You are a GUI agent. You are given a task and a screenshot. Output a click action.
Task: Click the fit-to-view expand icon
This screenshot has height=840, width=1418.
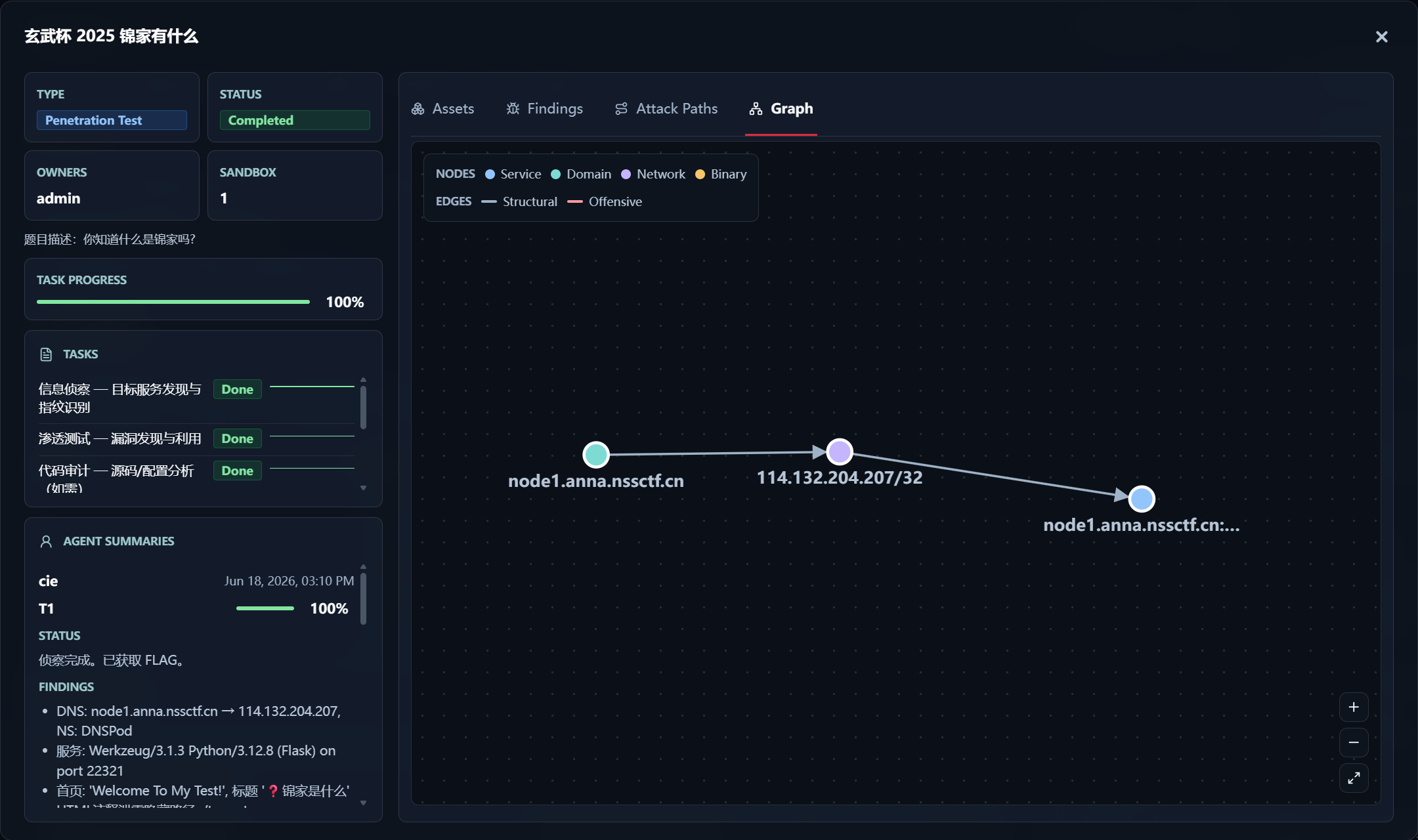[x=1354, y=778]
